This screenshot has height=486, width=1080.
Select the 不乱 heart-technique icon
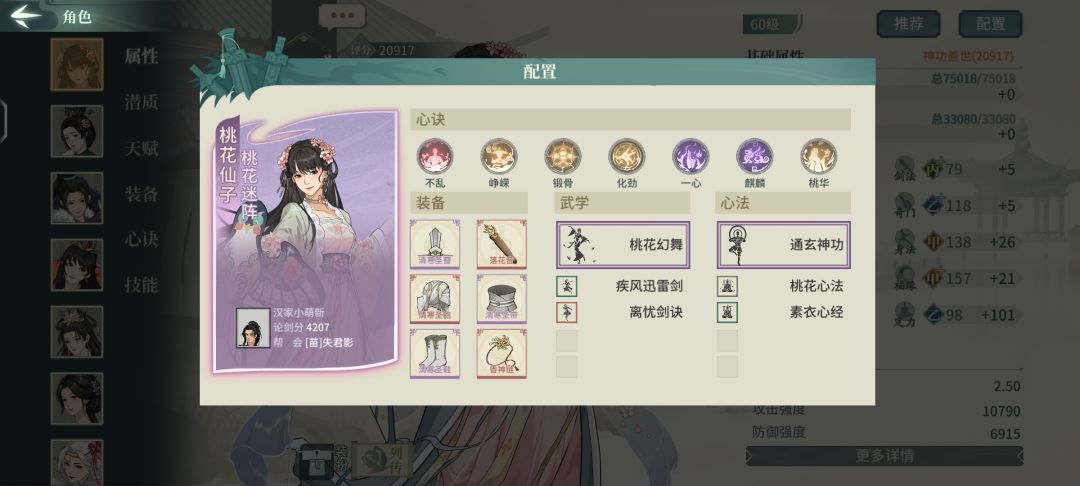[x=435, y=156]
